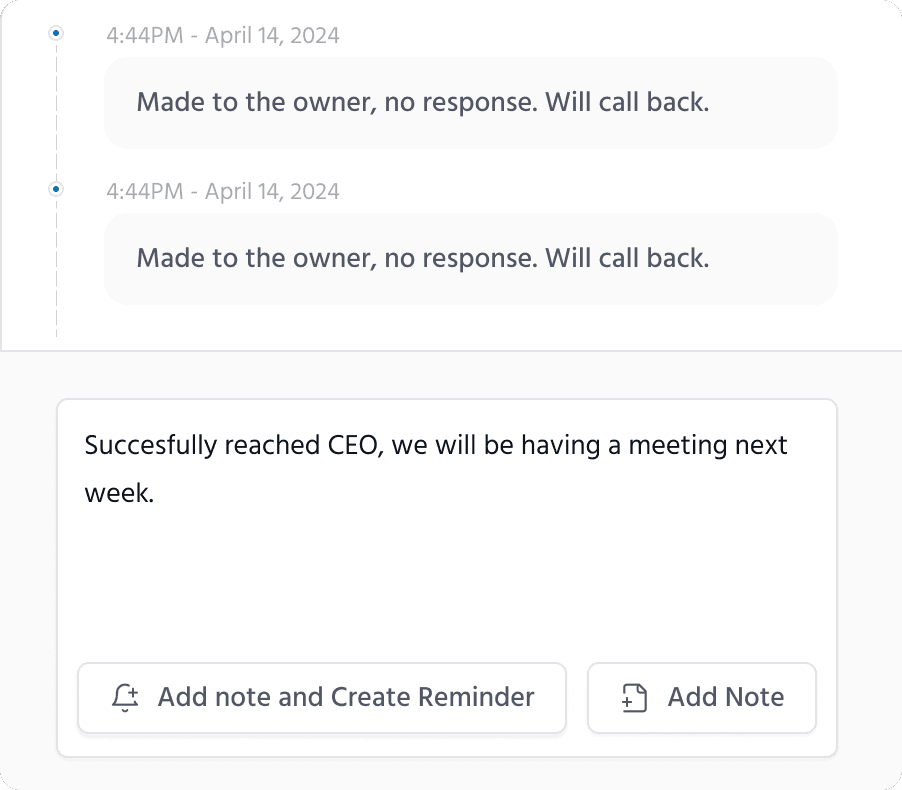Place cursor on the misspelled word 'Succesfully'
This screenshot has height=790, width=902.
[x=145, y=444]
